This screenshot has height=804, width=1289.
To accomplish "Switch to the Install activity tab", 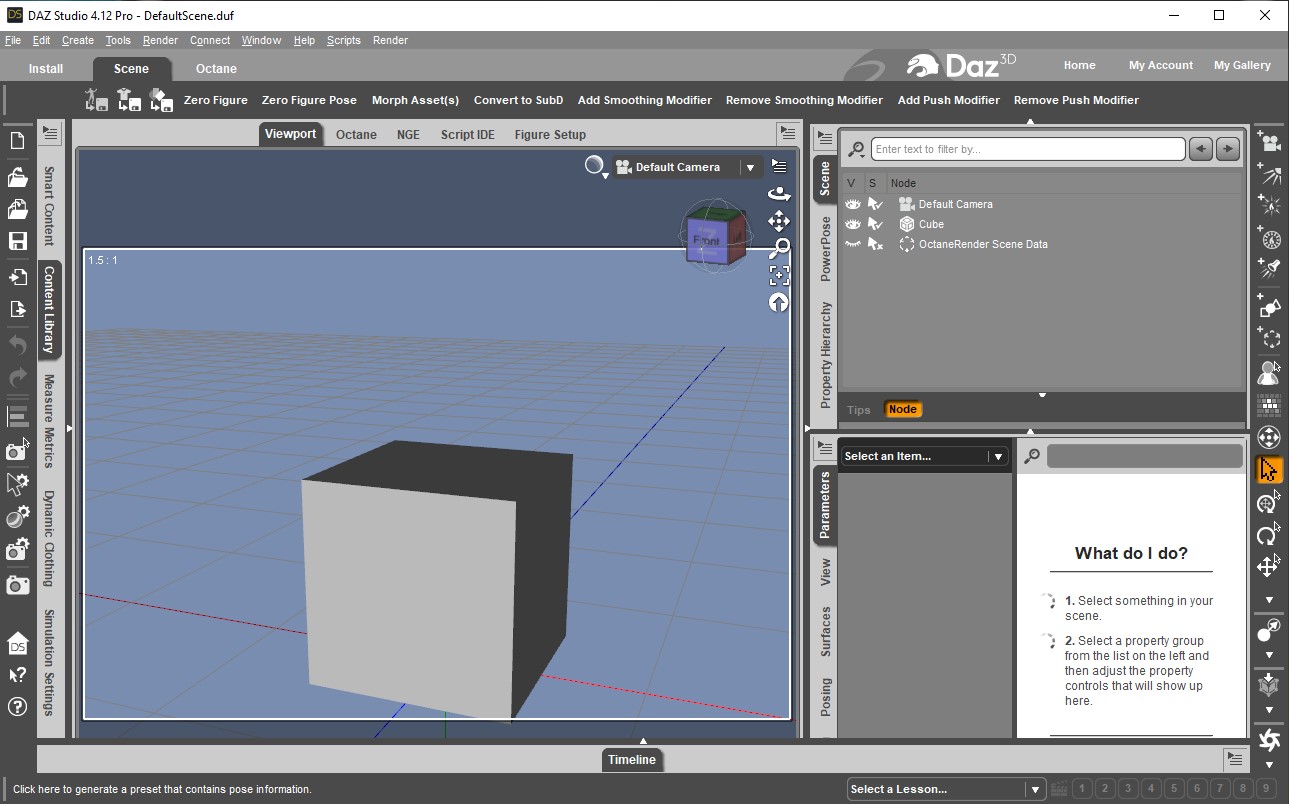I will [46, 69].
